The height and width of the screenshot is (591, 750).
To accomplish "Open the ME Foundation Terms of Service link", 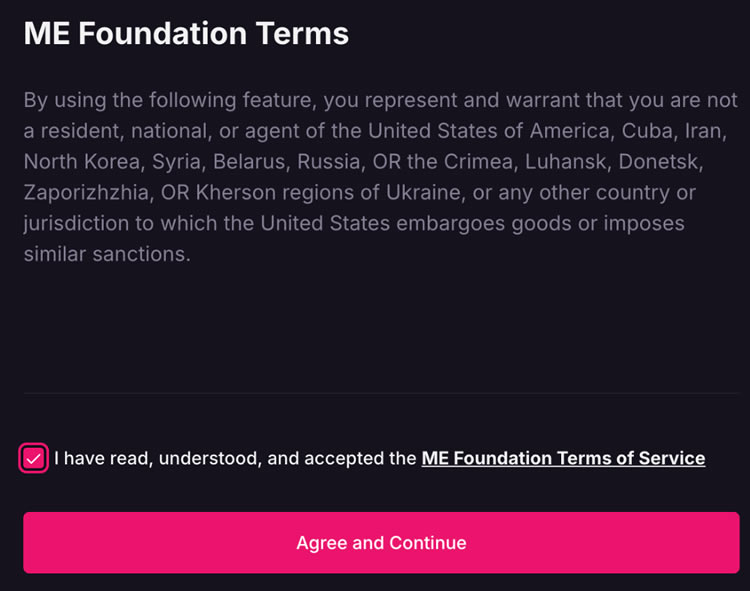I will tap(563, 459).
